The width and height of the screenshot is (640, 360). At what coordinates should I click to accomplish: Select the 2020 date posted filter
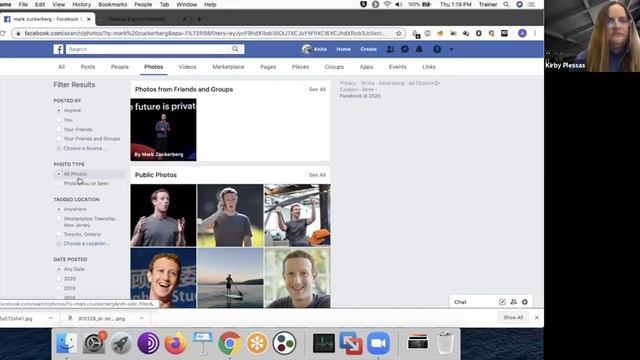(x=59, y=279)
